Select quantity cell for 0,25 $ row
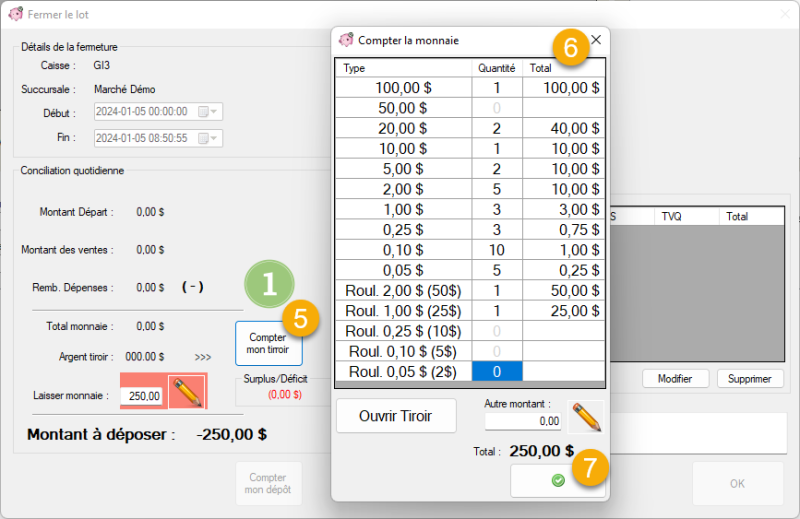This screenshot has width=800, height=519. [497, 230]
